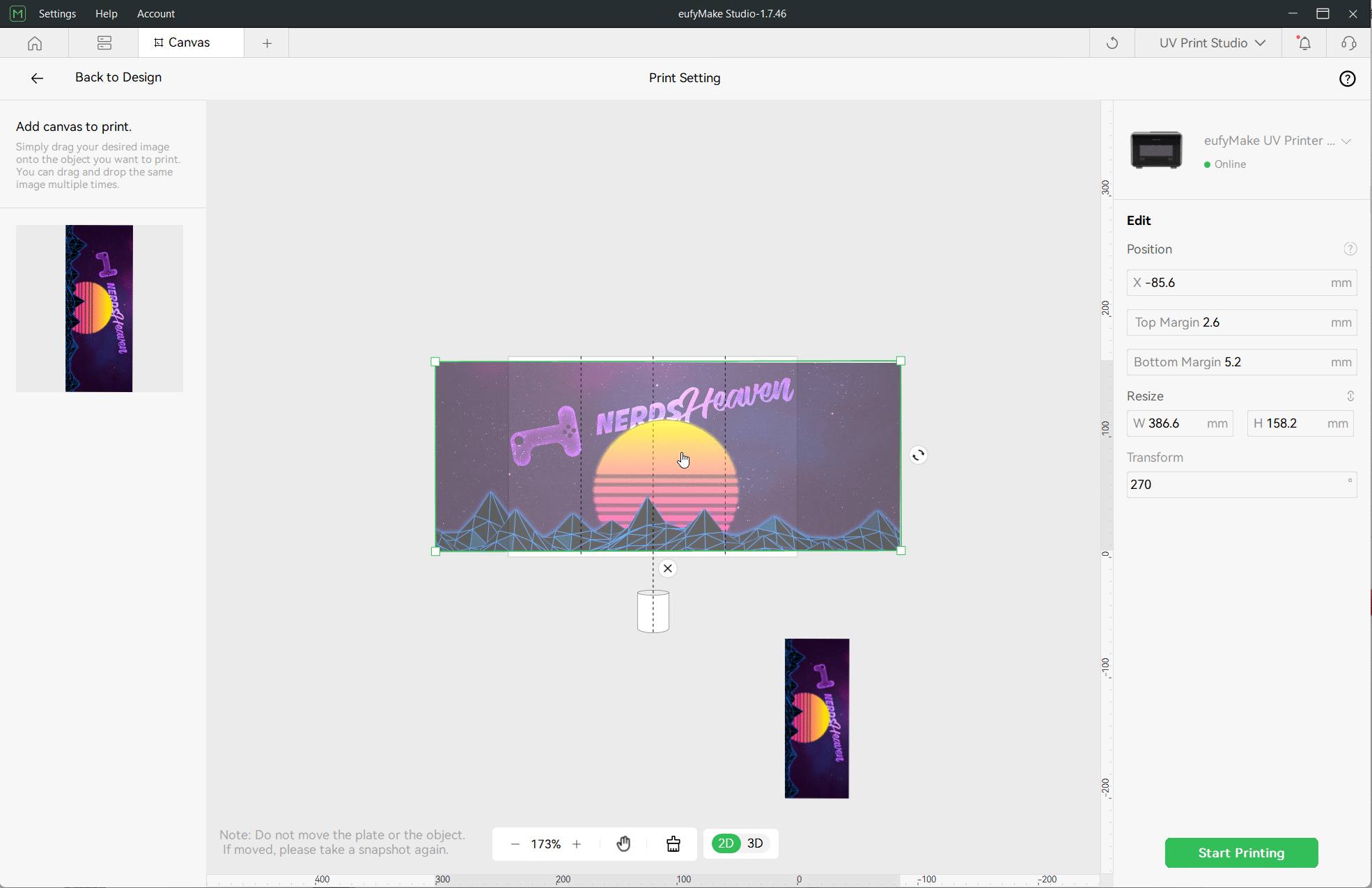
Task: Add a new tab with plus icon
Action: coord(267,43)
